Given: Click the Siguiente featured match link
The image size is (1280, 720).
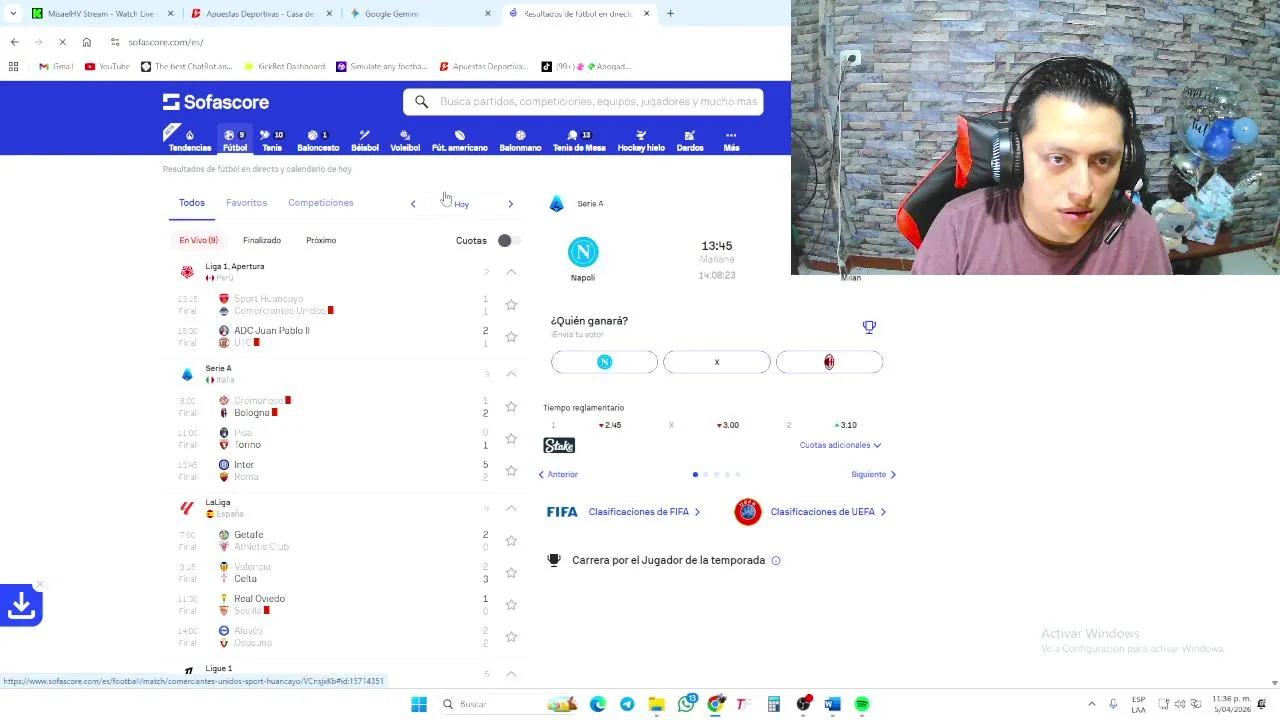Looking at the screenshot, I should tap(874, 474).
